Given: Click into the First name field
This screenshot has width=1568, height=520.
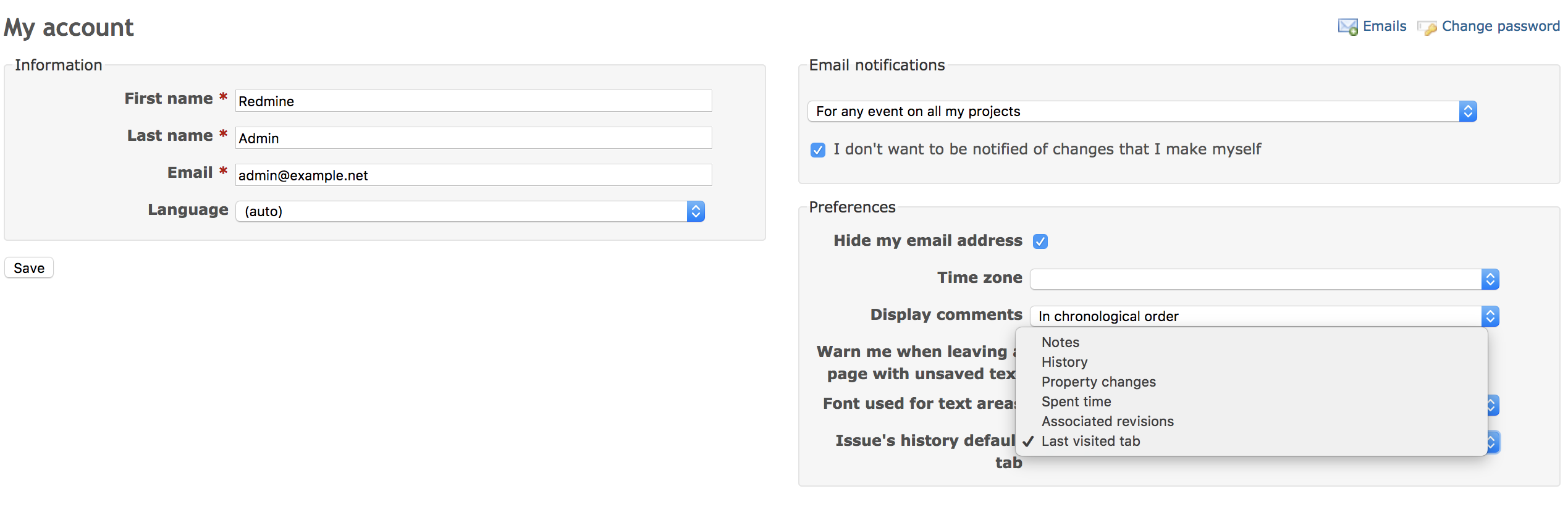Looking at the screenshot, I should pos(473,101).
